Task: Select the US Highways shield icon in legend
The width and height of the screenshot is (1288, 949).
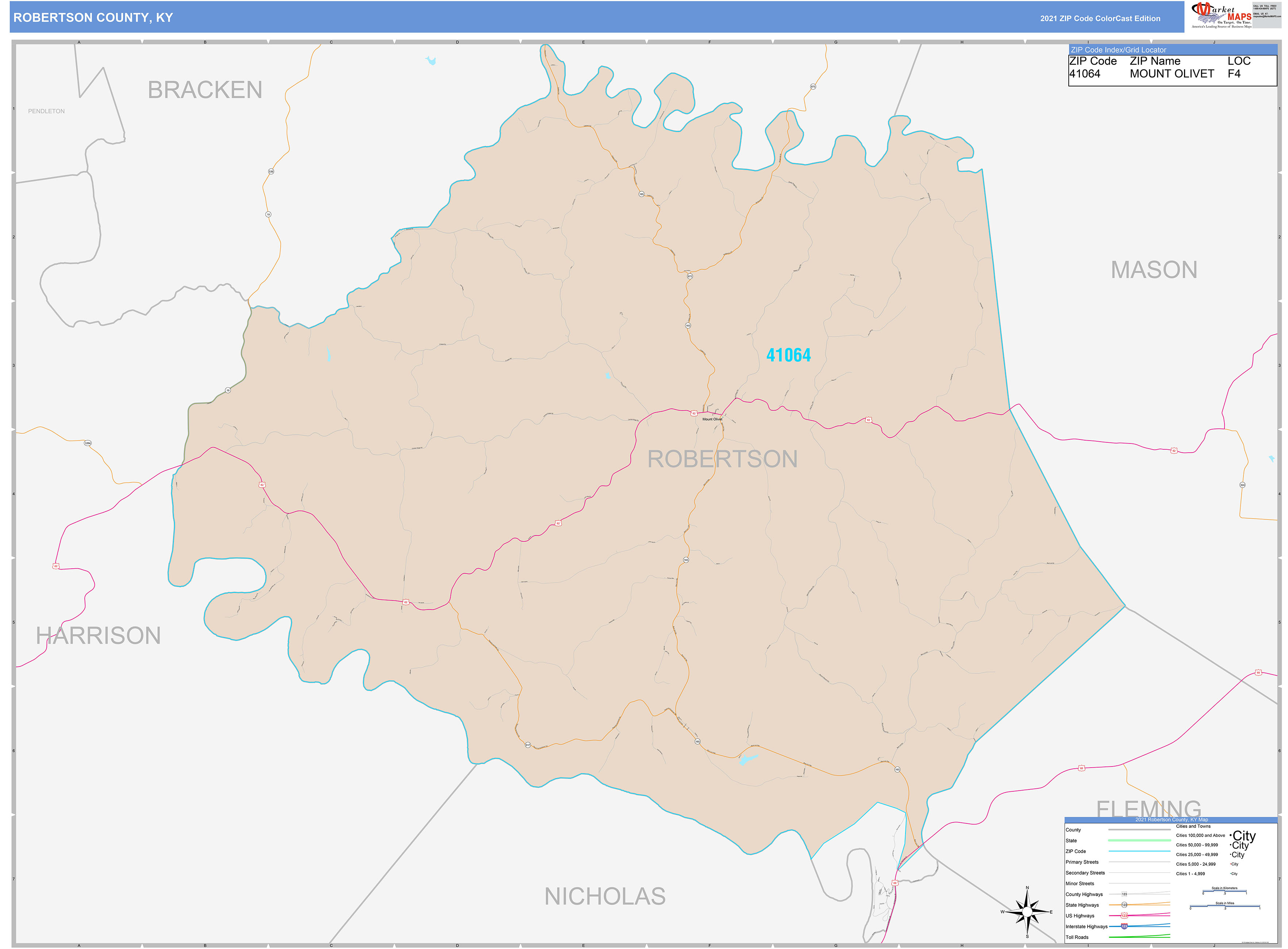Action: point(1125,916)
